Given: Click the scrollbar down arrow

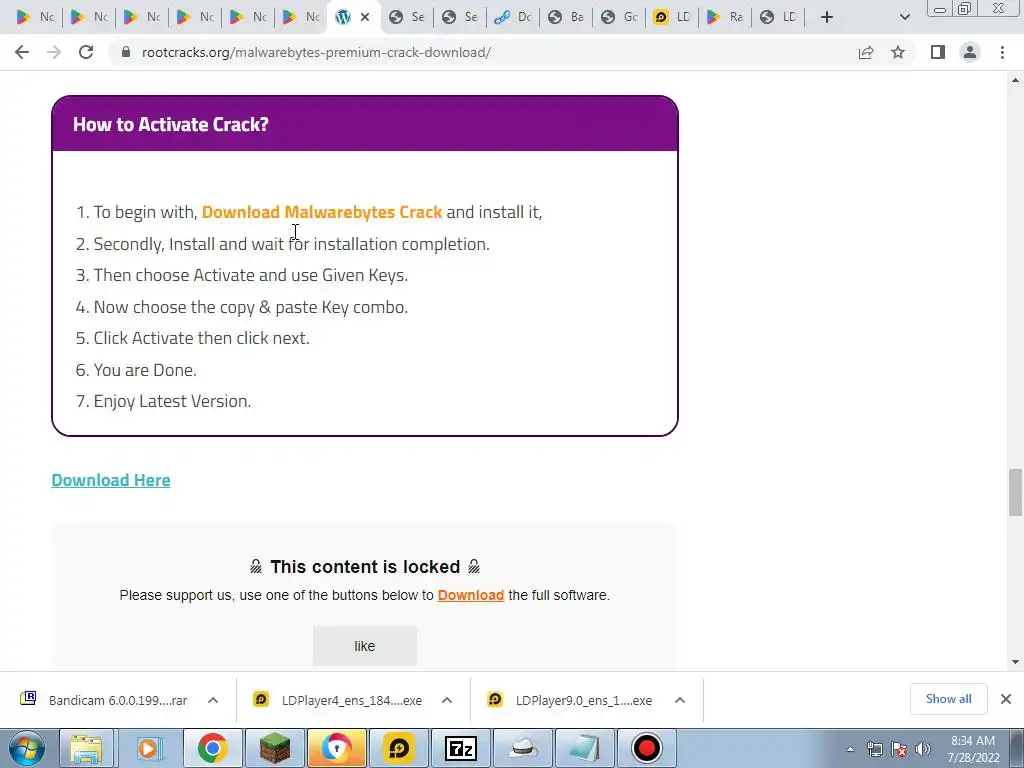Looking at the screenshot, I should click(1015, 662).
